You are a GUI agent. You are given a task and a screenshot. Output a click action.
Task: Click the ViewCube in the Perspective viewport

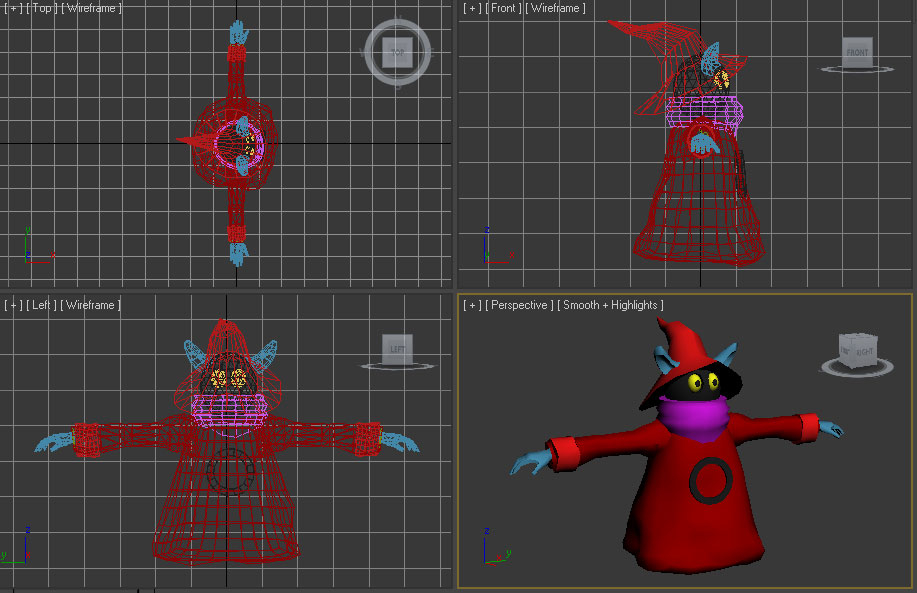point(856,351)
